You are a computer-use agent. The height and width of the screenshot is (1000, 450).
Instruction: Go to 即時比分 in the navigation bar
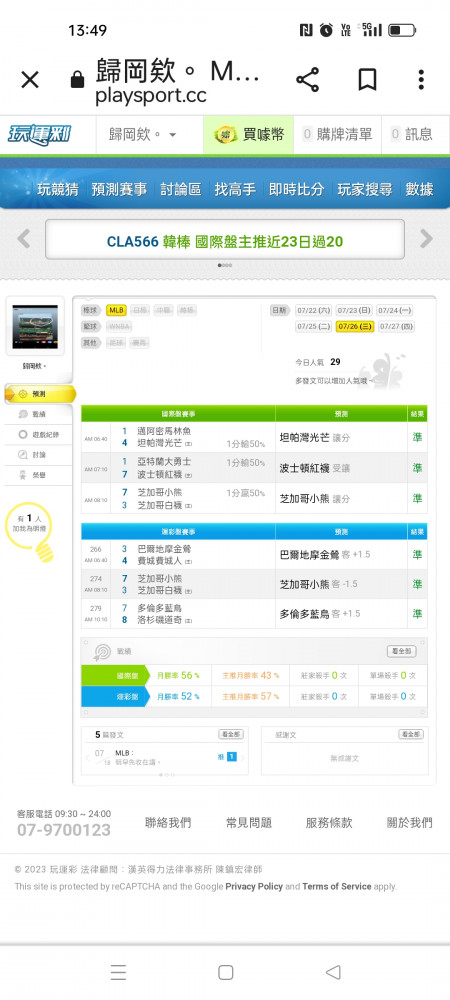tap(296, 189)
